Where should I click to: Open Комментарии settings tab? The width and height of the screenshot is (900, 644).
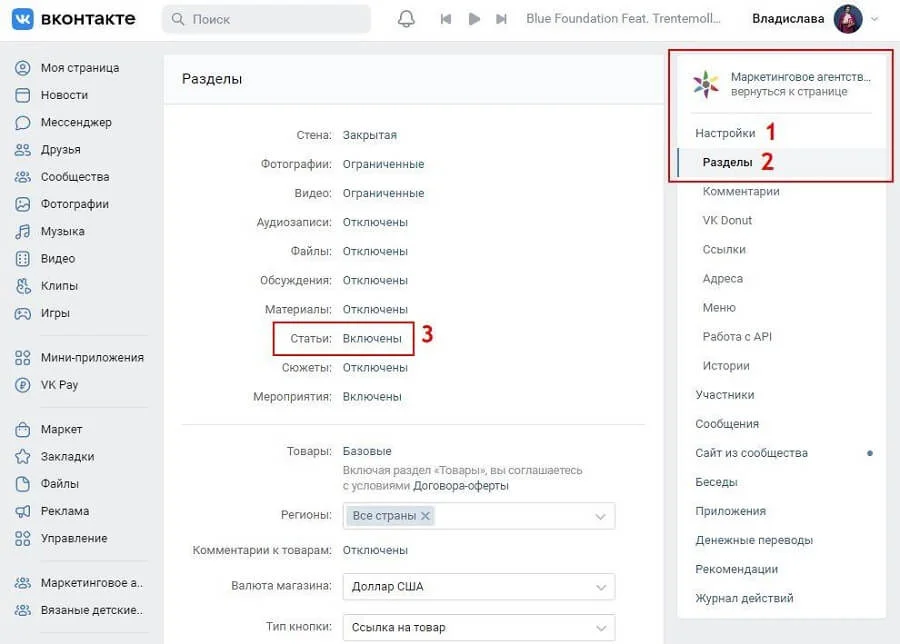click(x=741, y=191)
